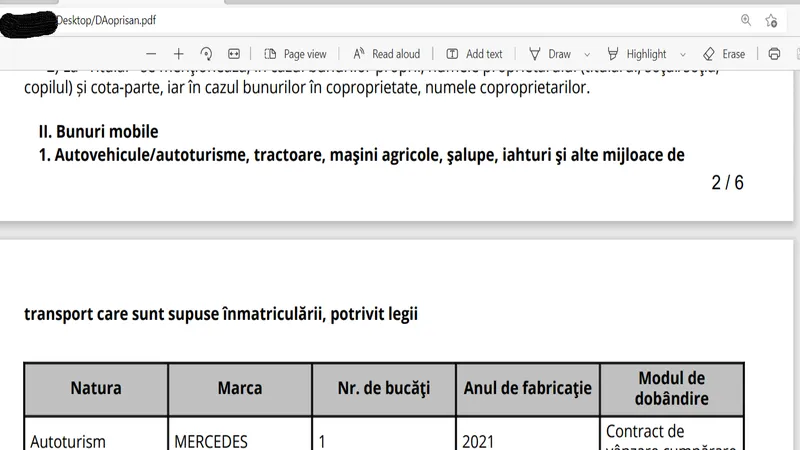
Task: Add this page to favorites
Action: (771, 20)
